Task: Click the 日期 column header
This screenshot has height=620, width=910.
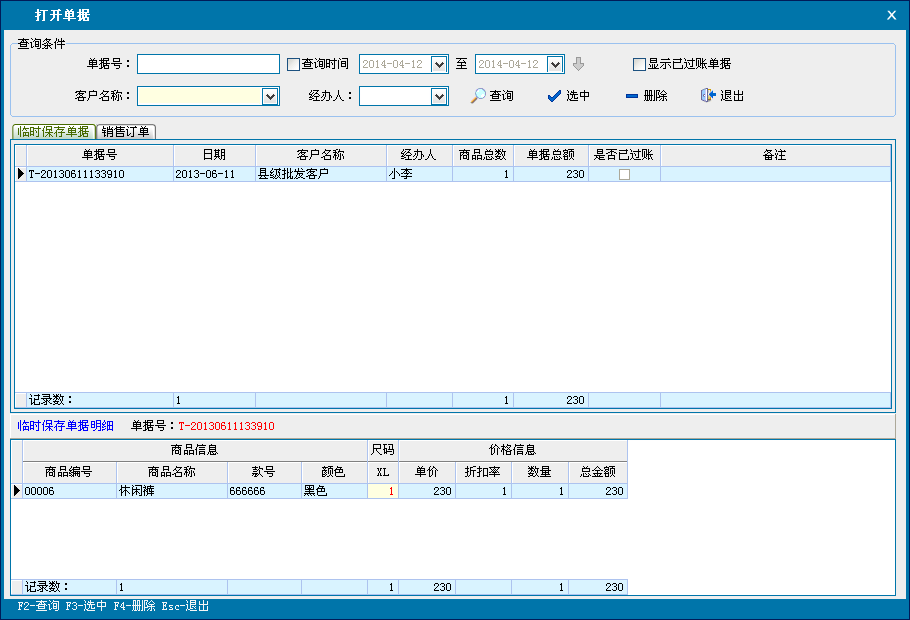Action: [214, 155]
